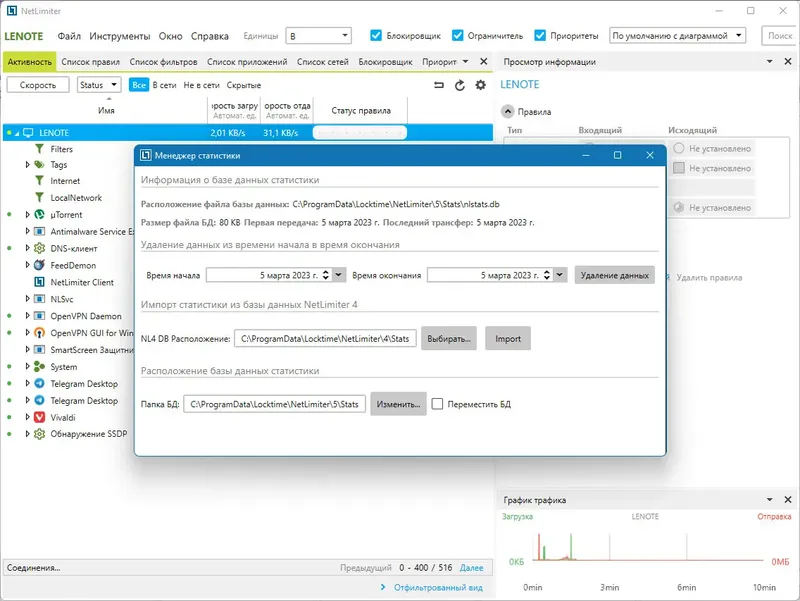The width and height of the screenshot is (800, 601).
Task: Open the Инструменты menu
Action: (x=120, y=36)
